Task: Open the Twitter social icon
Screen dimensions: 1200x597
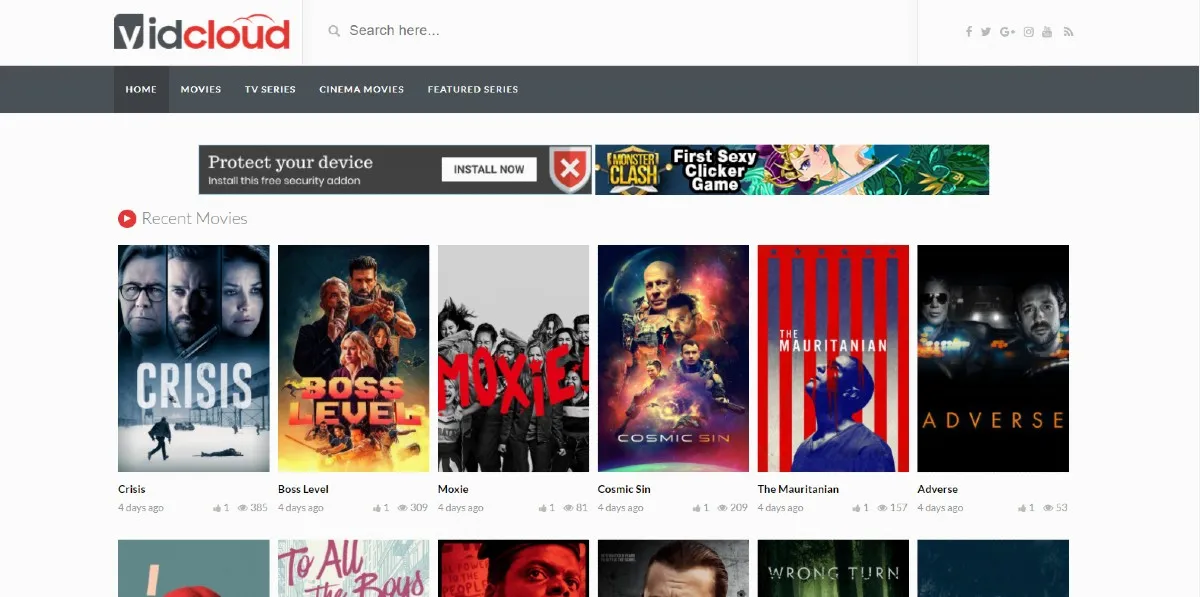Action: pyautogui.click(x=986, y=32)
